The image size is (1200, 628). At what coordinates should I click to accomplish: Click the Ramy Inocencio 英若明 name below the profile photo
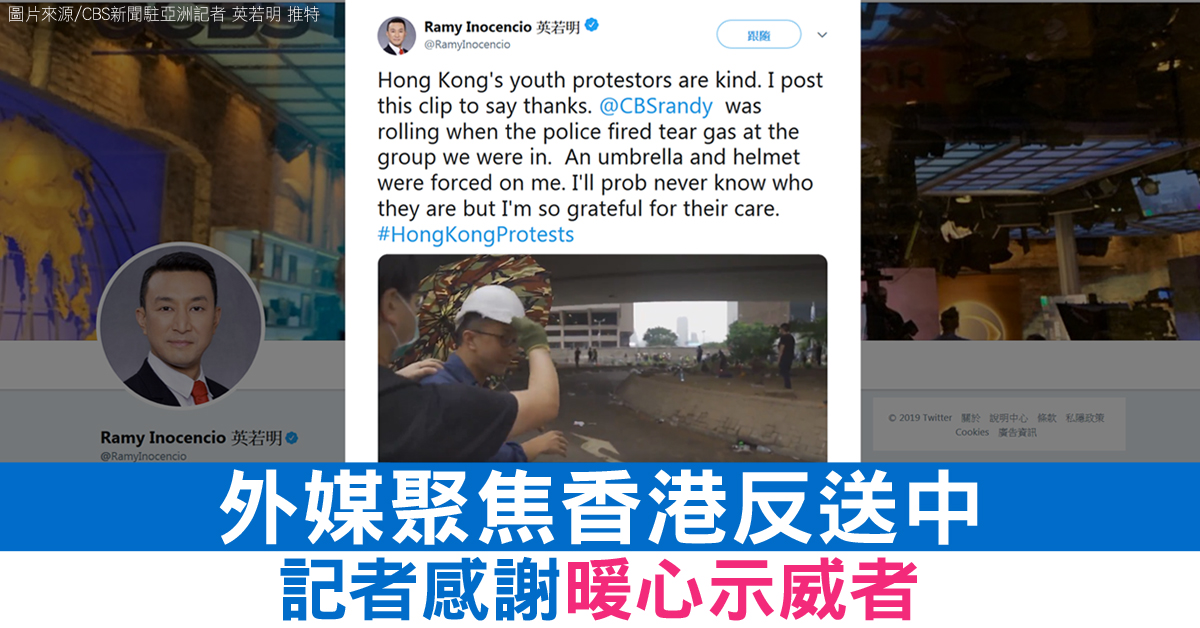click(190, 438)
